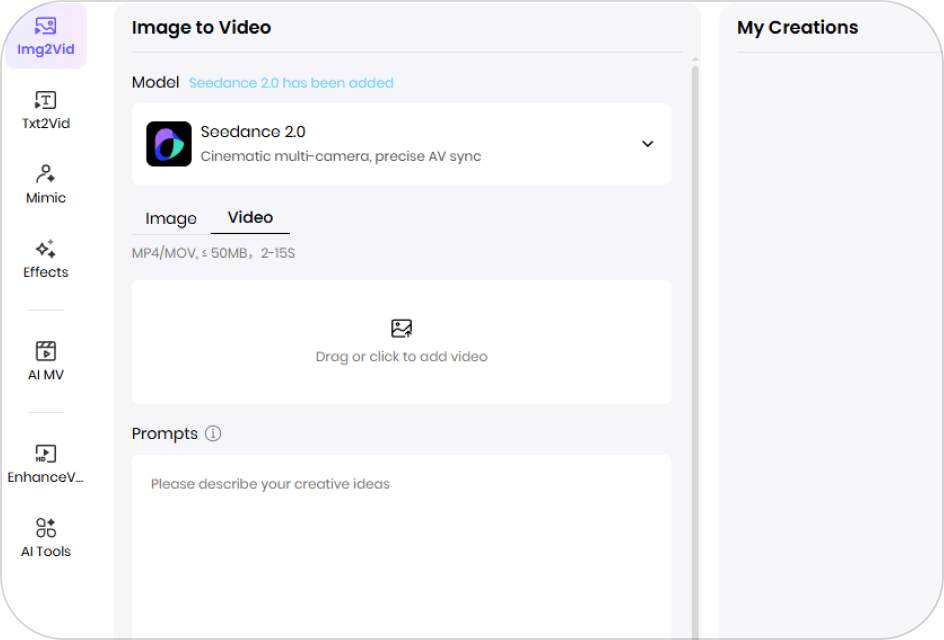Image resolution: width=944 pixels, height=640 pixels.
Task: Focus the prompts creative ideas text field
Action: (x=402, y=547)
